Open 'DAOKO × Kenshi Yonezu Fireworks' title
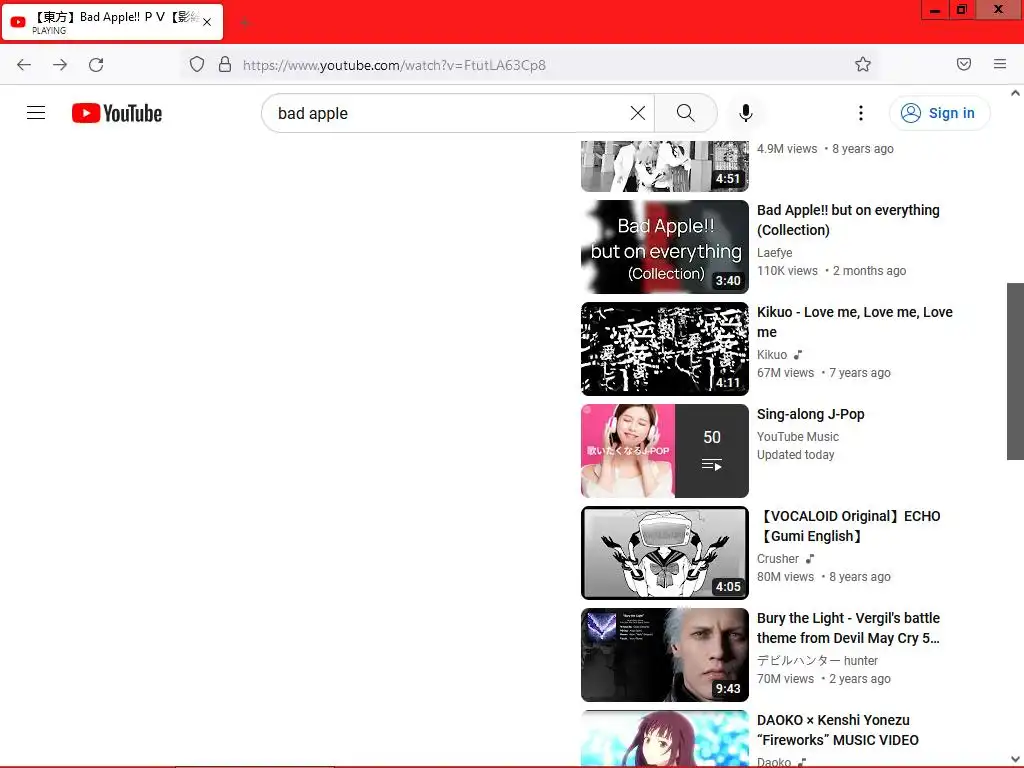 click(837, 729)
